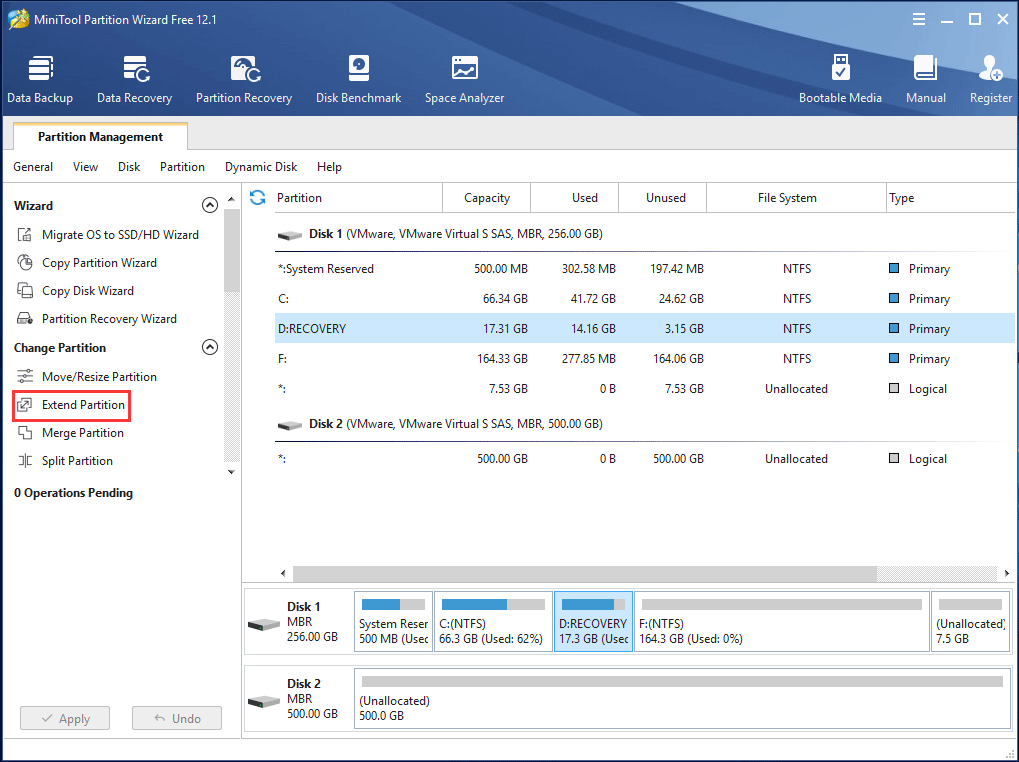Select the C:(NTFS) block in disk map
Image resolution: width=1019 pixels, height=762 pixels.
coord(493,622)
